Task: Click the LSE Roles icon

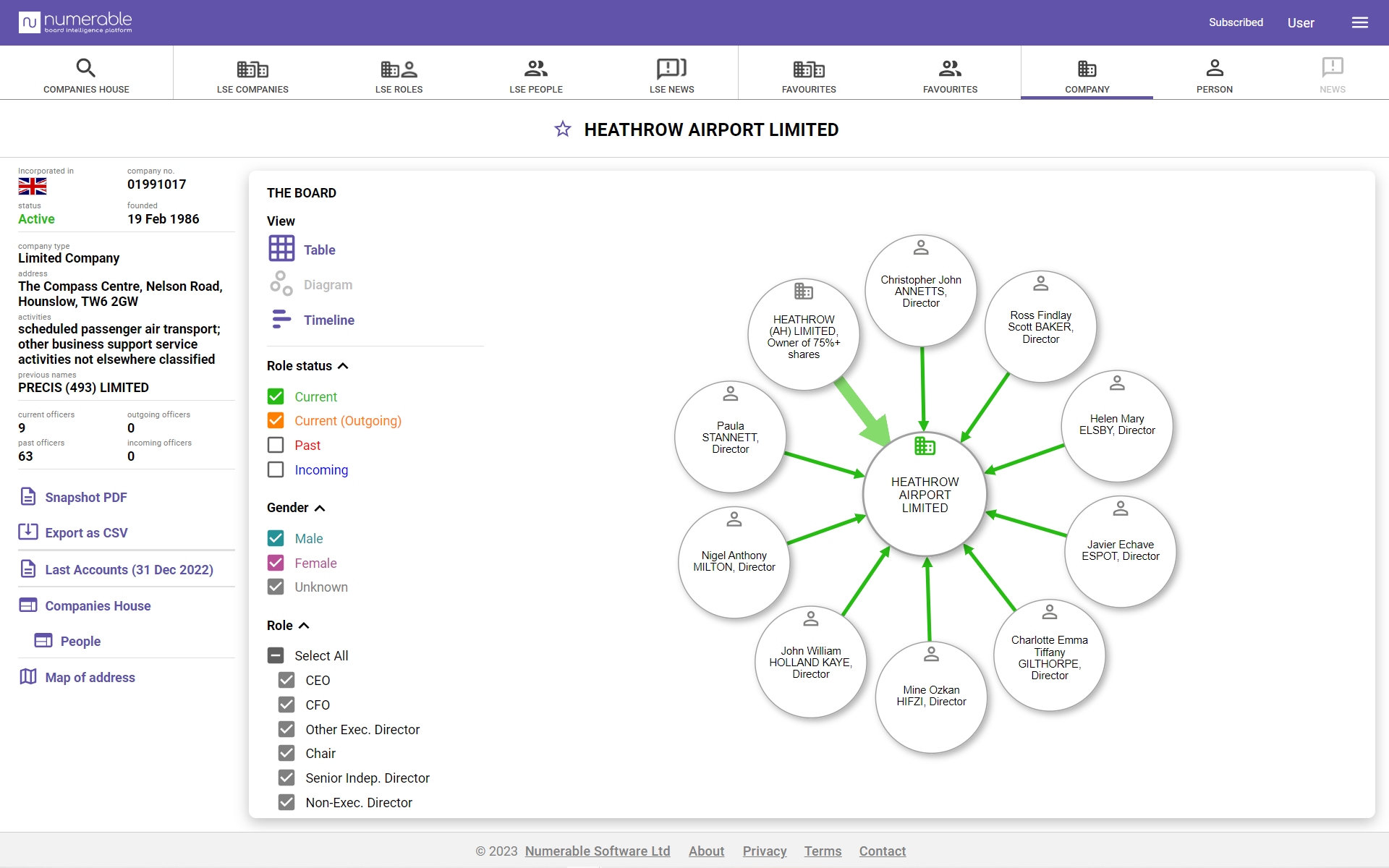Action: click(x=399, y=69)
